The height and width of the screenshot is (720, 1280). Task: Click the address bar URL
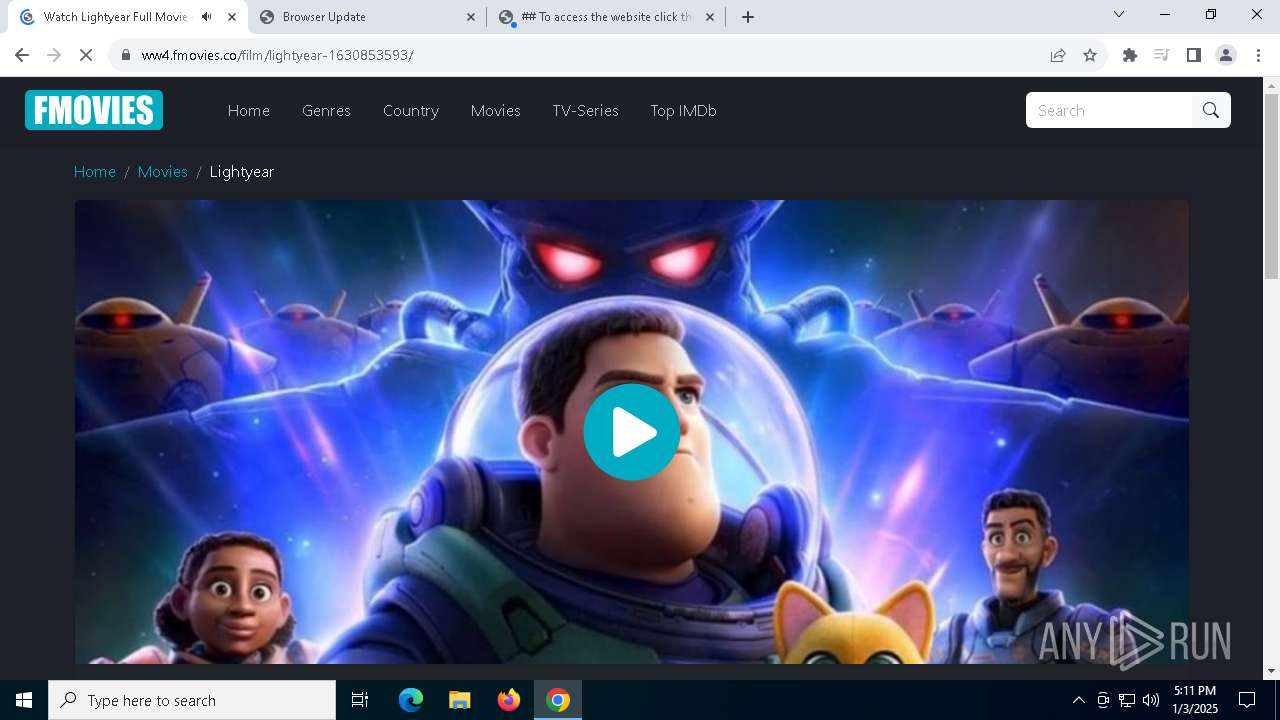pyautogui.click(x=278, y=55)
